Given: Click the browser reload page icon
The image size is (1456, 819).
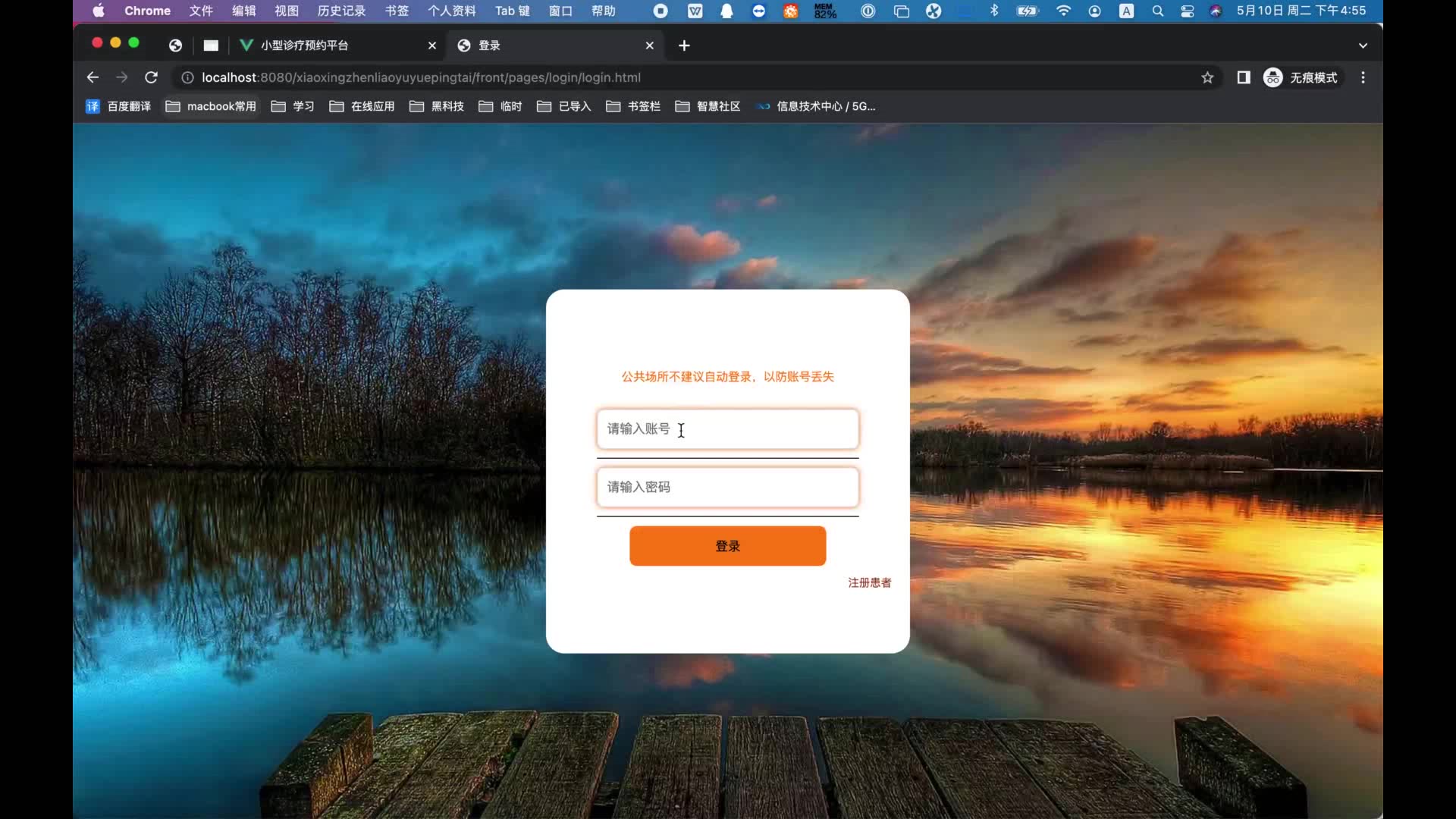Looking at the screenshot, I should coord(151,77).
